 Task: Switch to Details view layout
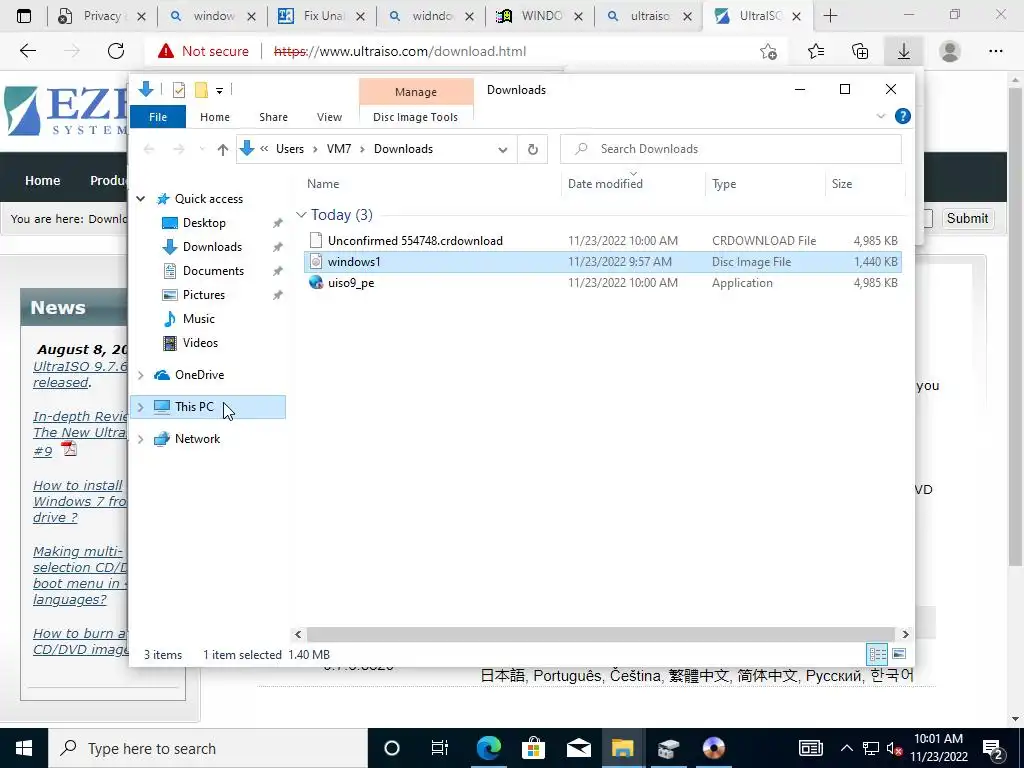877,654
